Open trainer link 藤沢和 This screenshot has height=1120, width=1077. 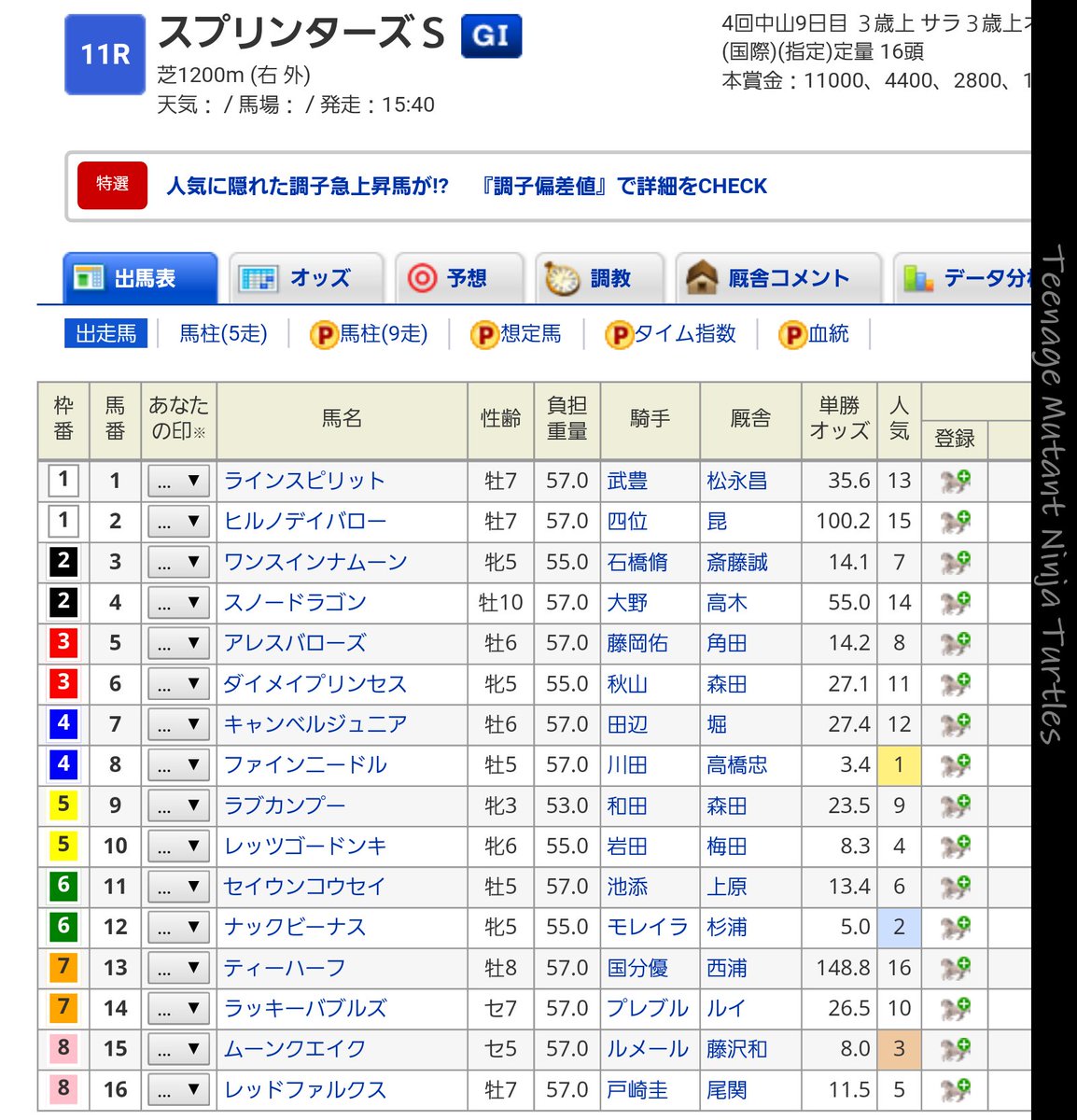[737, 1050]
